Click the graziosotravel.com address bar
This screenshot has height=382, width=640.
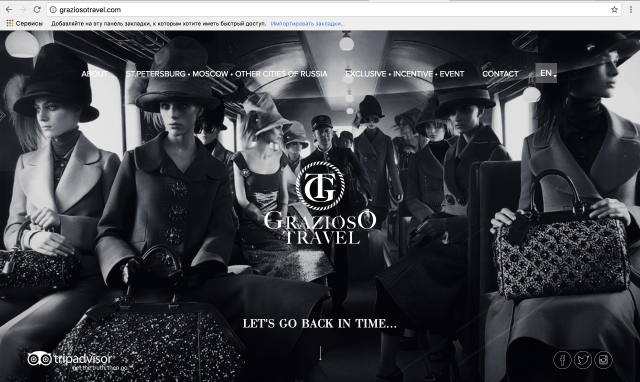(333, 9)
